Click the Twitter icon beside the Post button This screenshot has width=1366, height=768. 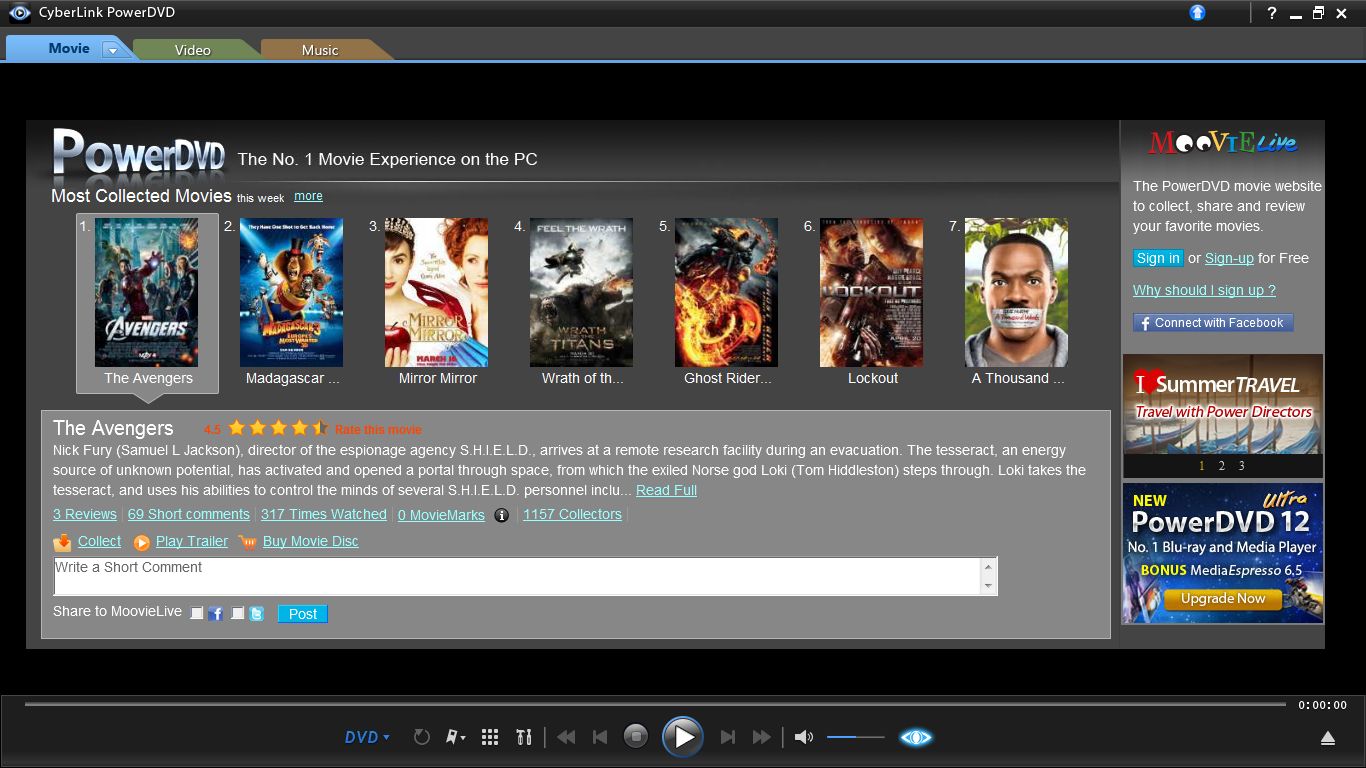point(257,614)
